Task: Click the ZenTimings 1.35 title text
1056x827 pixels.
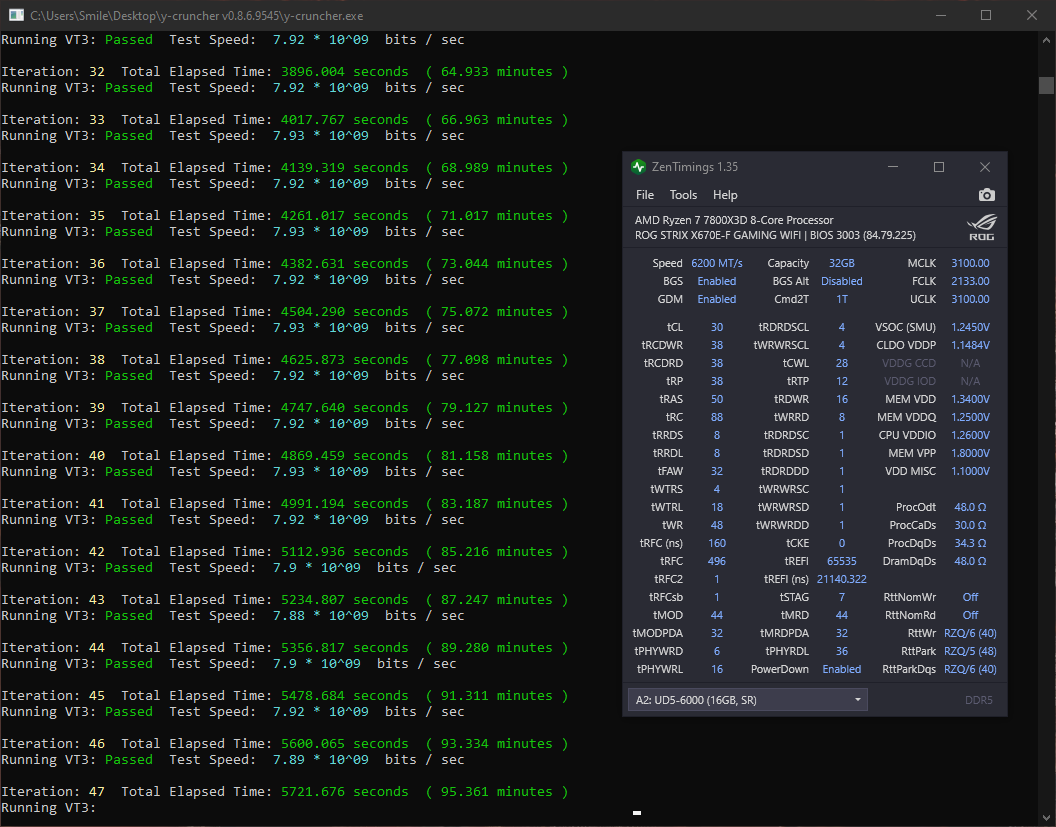Action: (x=694, y=167)
